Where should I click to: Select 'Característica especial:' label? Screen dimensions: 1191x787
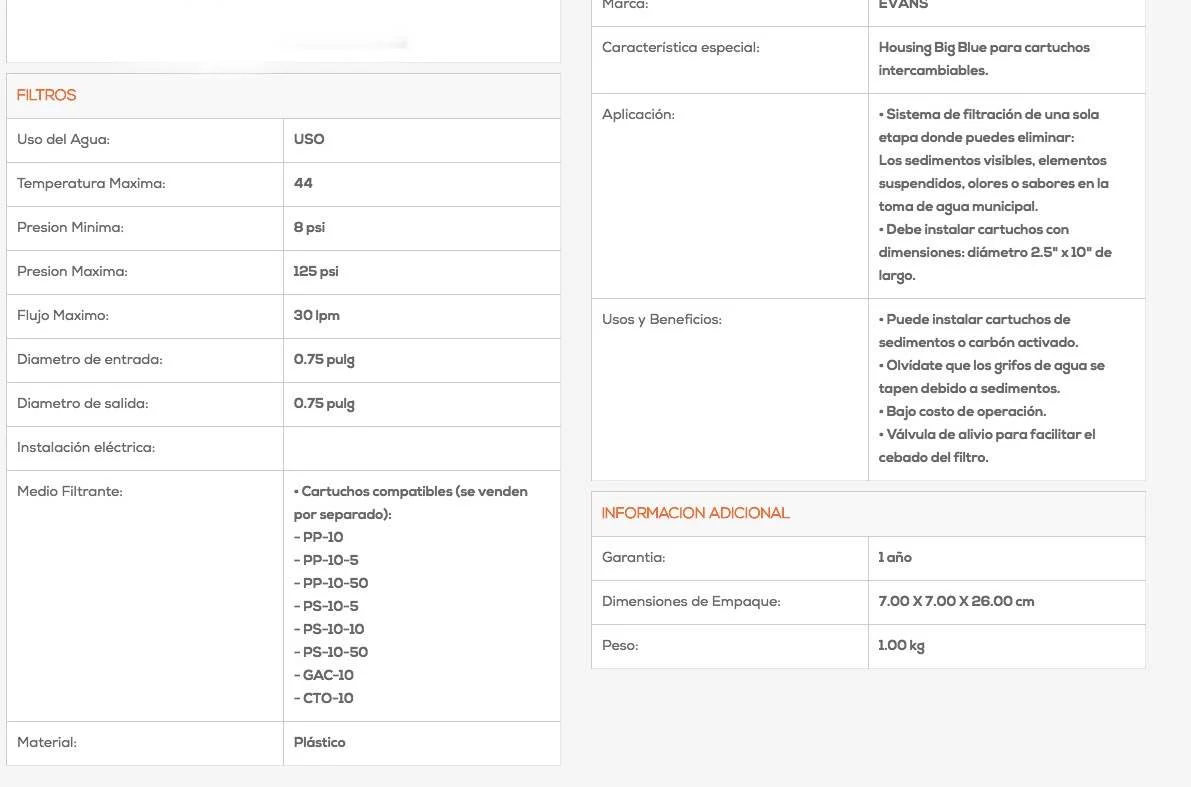point(681,48)
